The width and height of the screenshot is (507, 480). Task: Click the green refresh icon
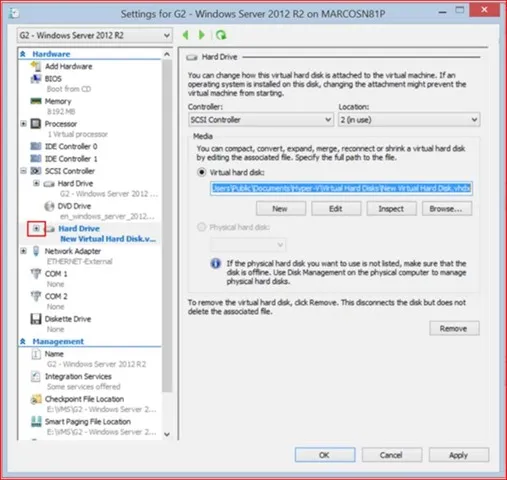pyautogui.click(x=221, y=35)
